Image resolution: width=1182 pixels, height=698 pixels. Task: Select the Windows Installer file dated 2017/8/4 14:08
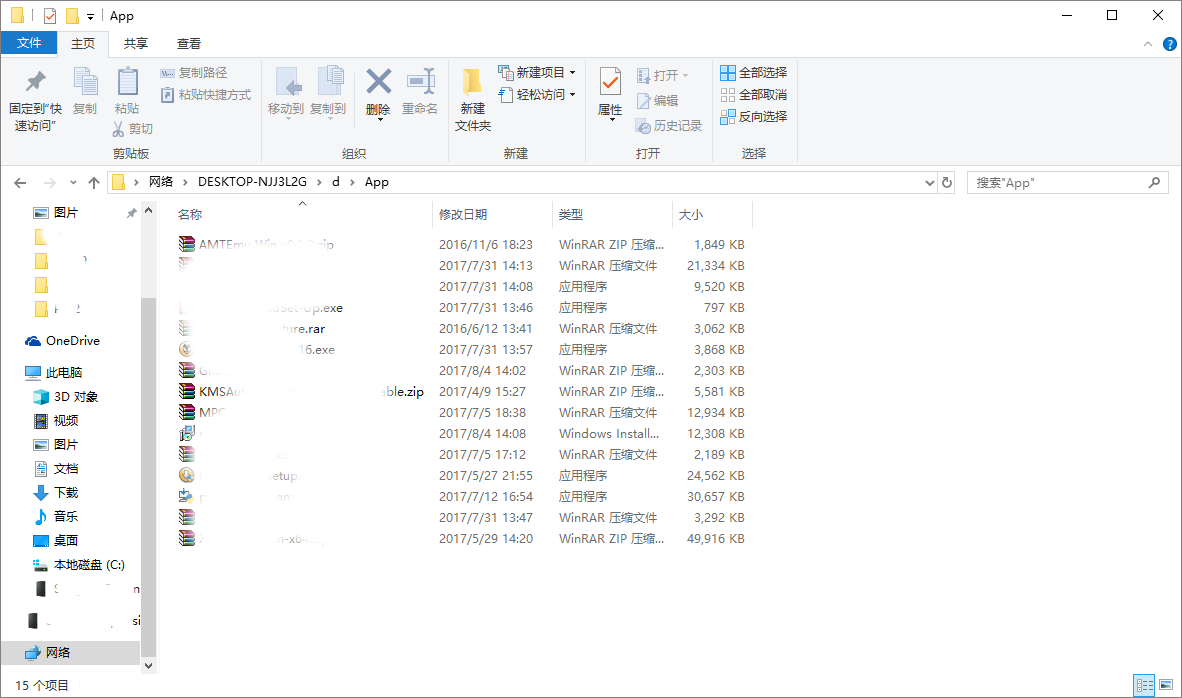pyautogui.click(x=461, y=433)
